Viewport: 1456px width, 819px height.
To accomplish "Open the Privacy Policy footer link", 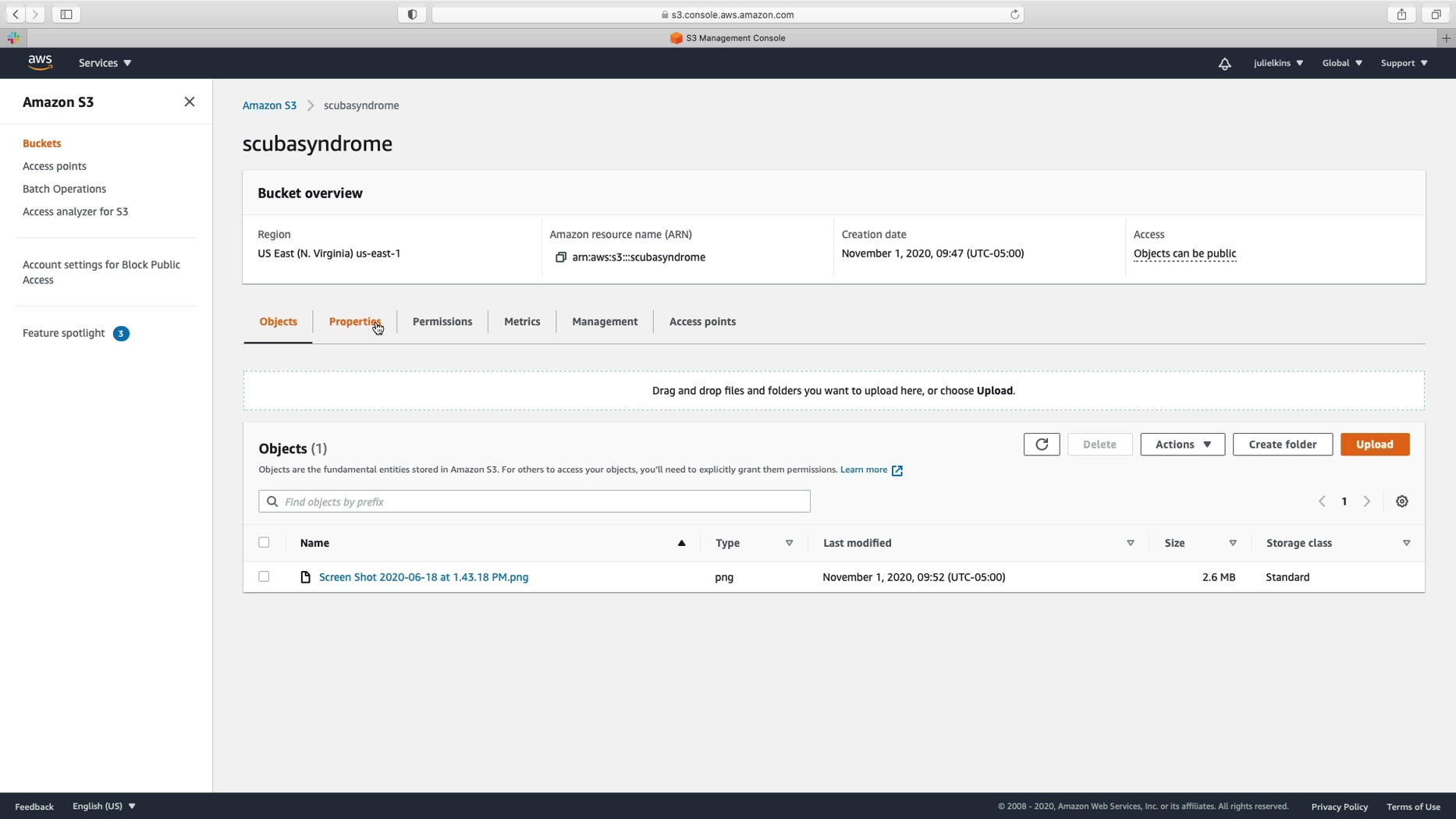I will pos(1339,807).
